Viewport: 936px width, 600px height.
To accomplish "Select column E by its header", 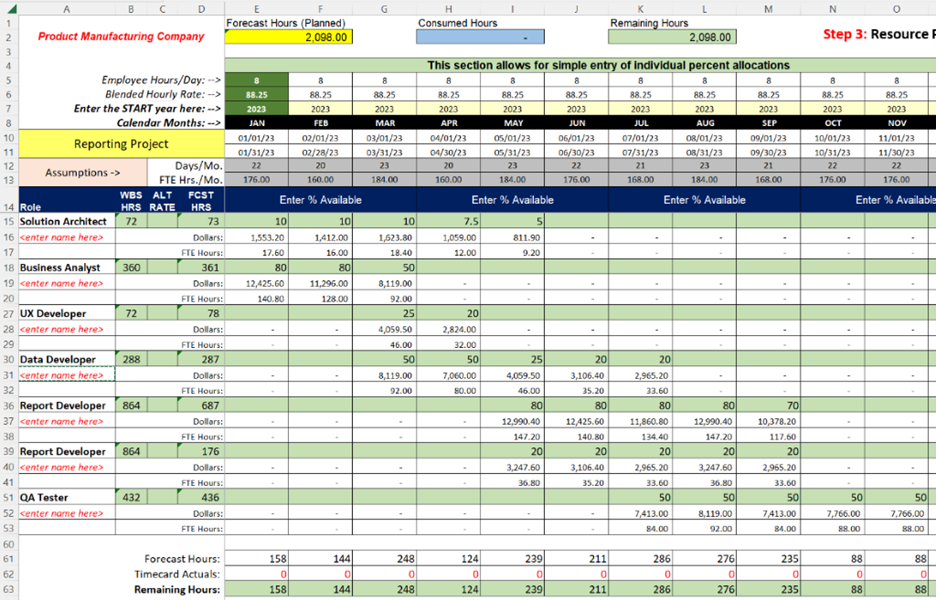I will pyautogui.click(x=257, y=9).
